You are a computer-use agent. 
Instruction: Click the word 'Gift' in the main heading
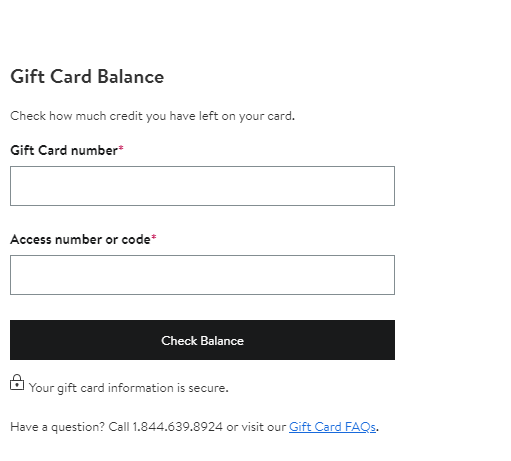tap(28, 77)
